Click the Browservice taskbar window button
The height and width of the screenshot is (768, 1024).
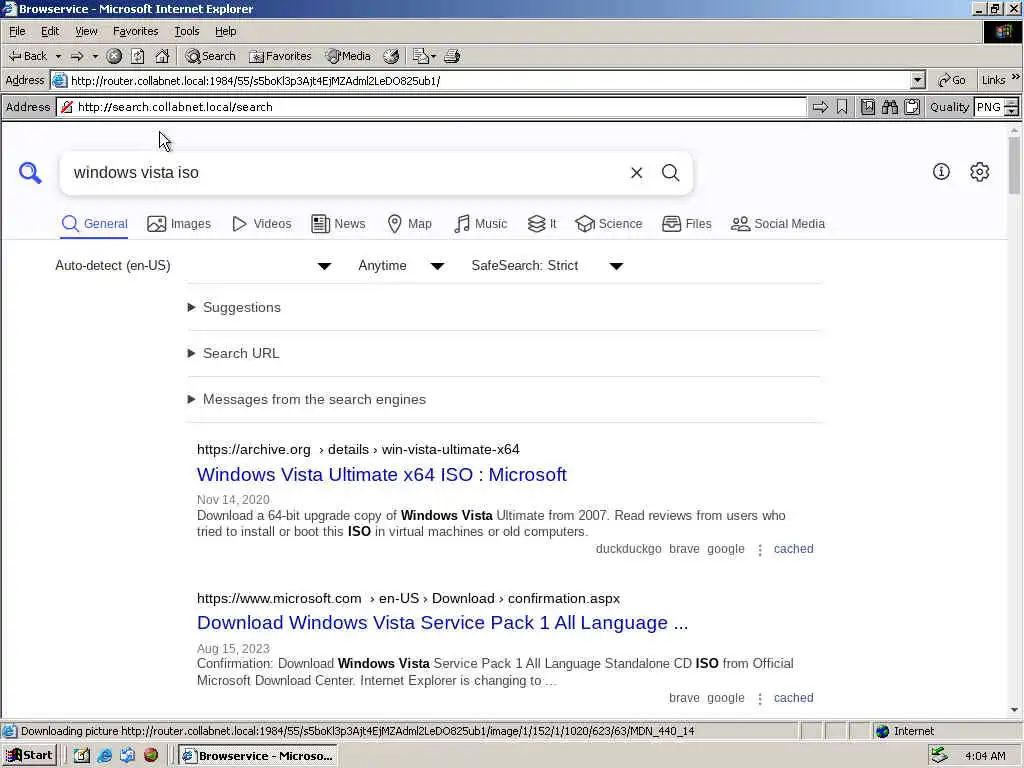pos(258,756)
